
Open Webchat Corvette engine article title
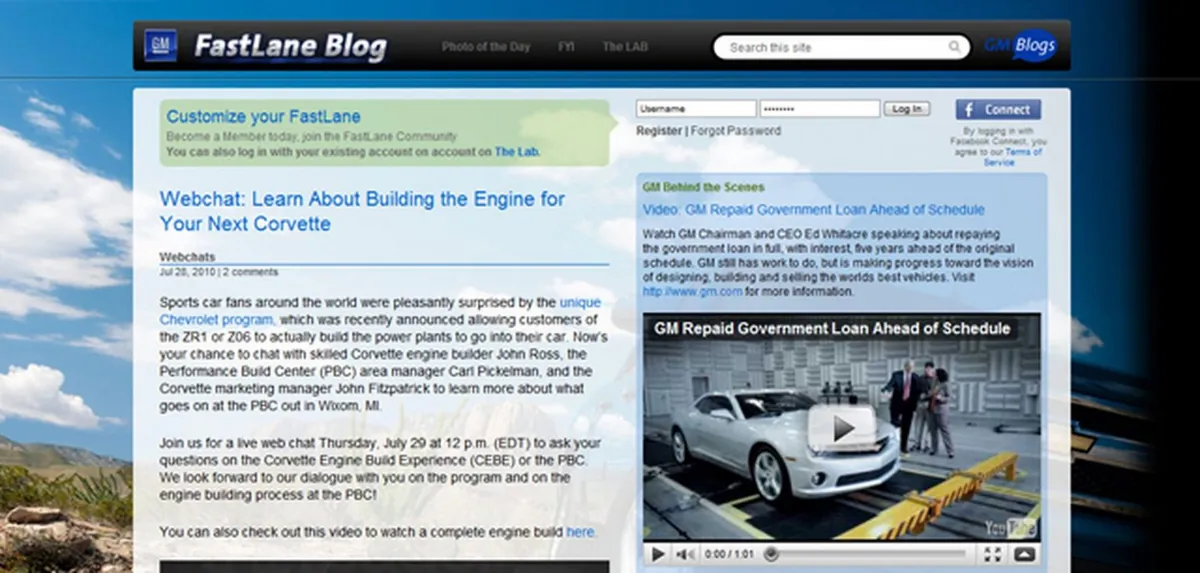tap(362, 211)
